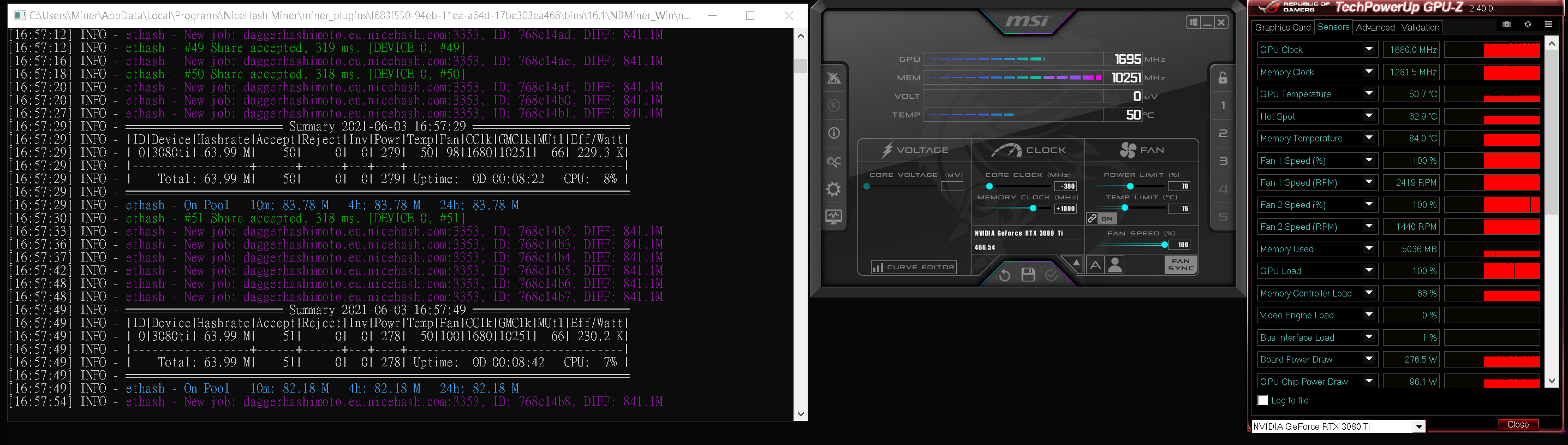Click Afterburner detach Windows icon button
This screenshot has height=445, width=1568.
point(1193,22)
